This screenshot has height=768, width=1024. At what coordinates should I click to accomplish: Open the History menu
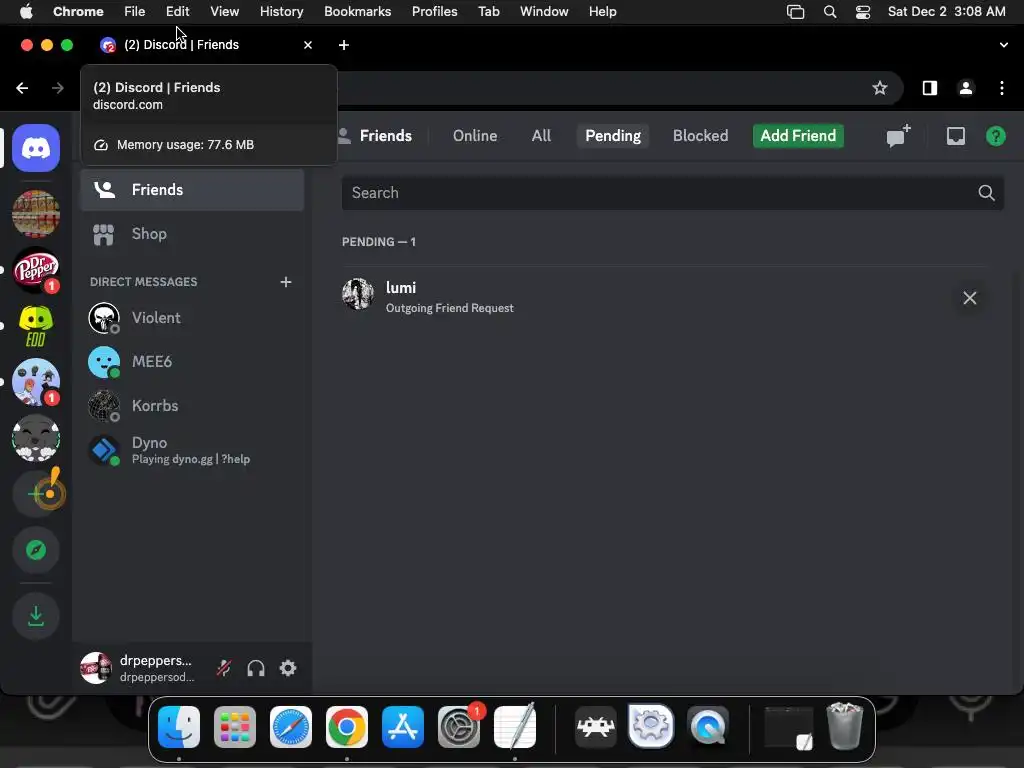[281, 11]
